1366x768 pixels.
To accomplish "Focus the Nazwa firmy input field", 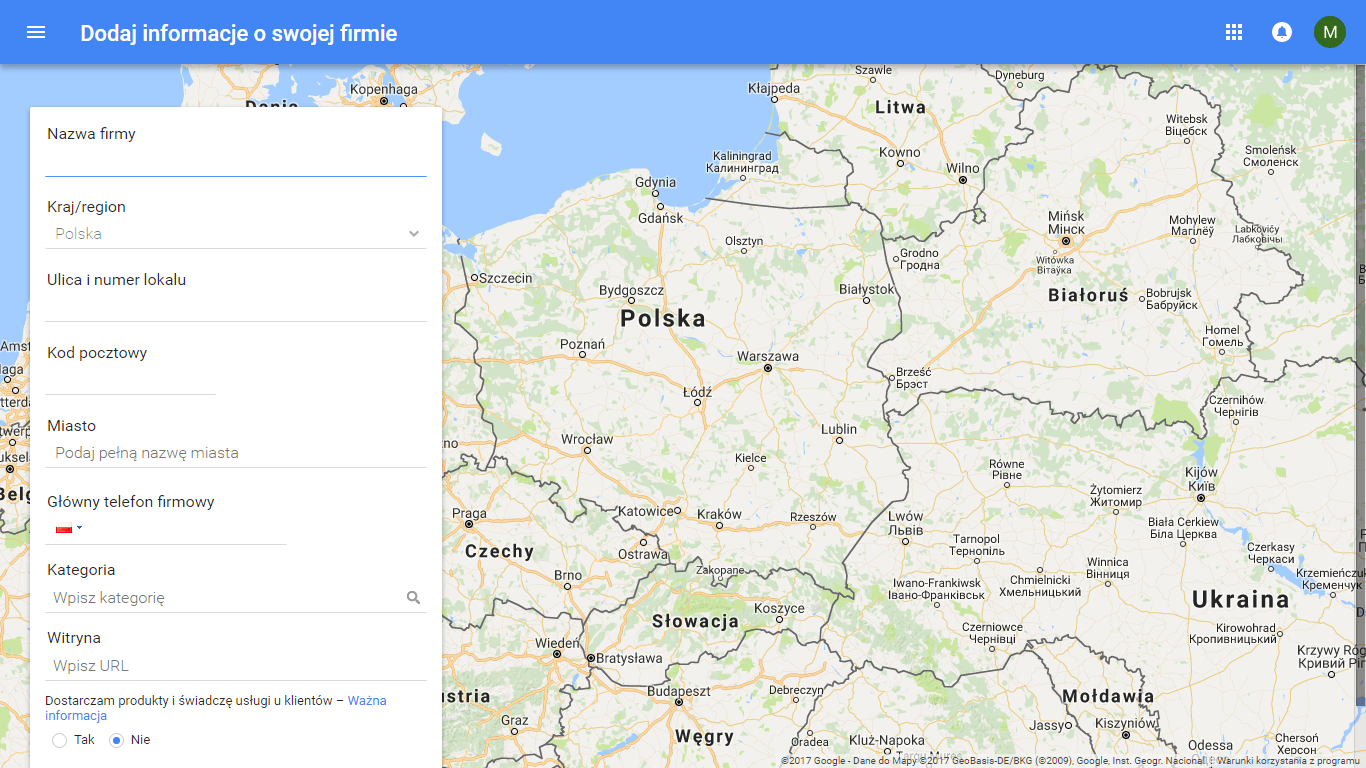I will tap(236, 161).
